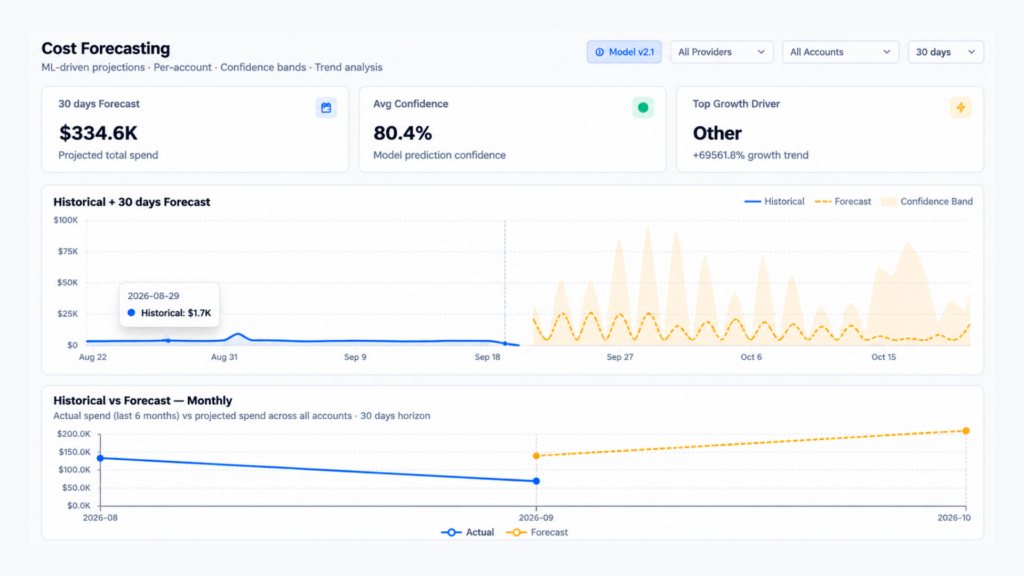
Task: Click the $334.6K projected total value
Action: click(x=98, y=133)
